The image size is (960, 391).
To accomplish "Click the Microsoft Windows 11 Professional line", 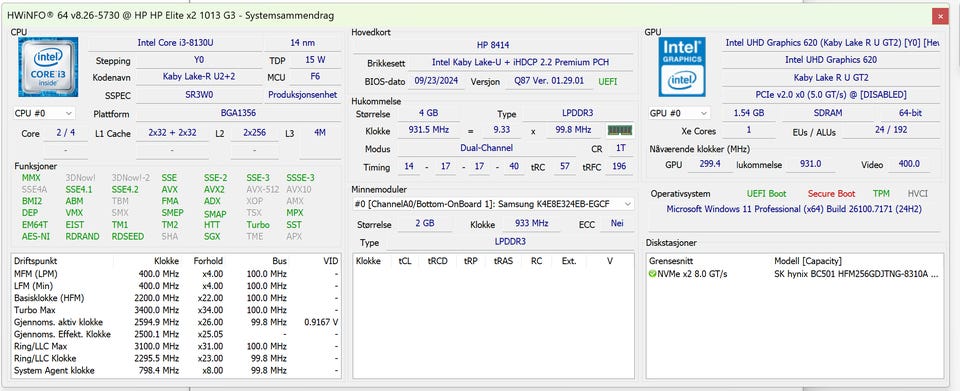I will 793,209.
